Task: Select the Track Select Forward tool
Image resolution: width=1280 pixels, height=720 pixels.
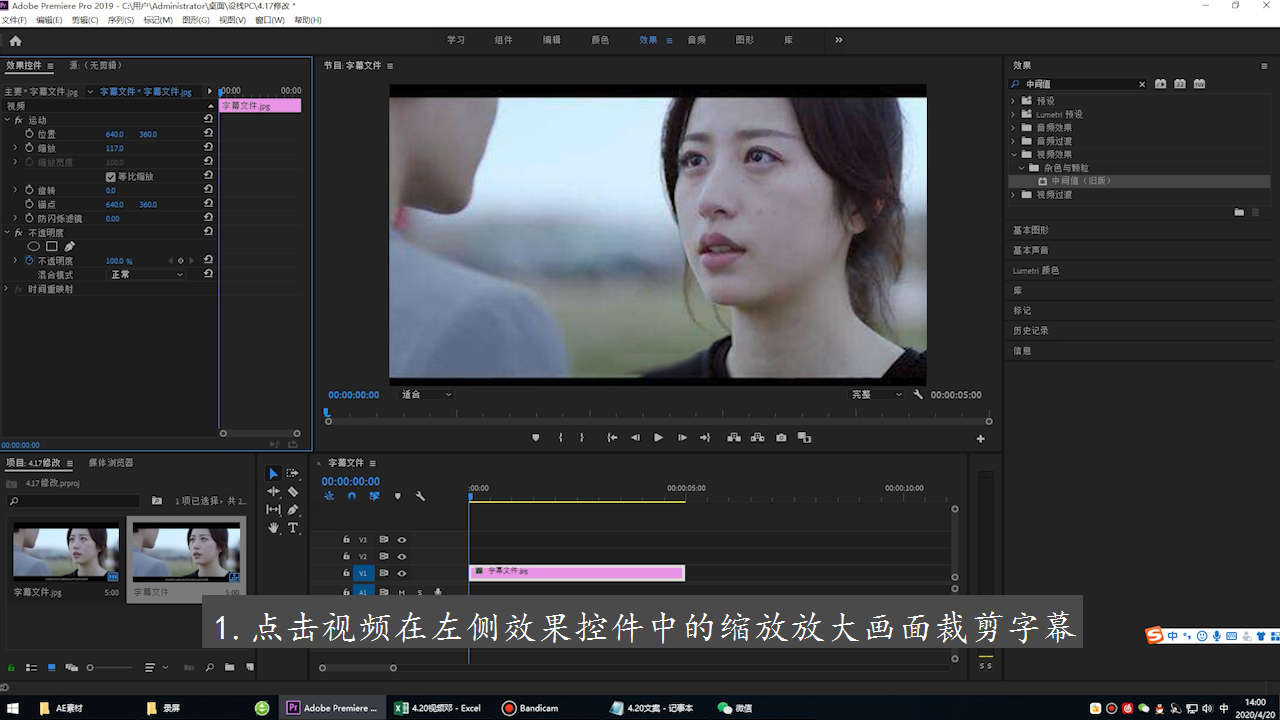Action: pos(293,473)
